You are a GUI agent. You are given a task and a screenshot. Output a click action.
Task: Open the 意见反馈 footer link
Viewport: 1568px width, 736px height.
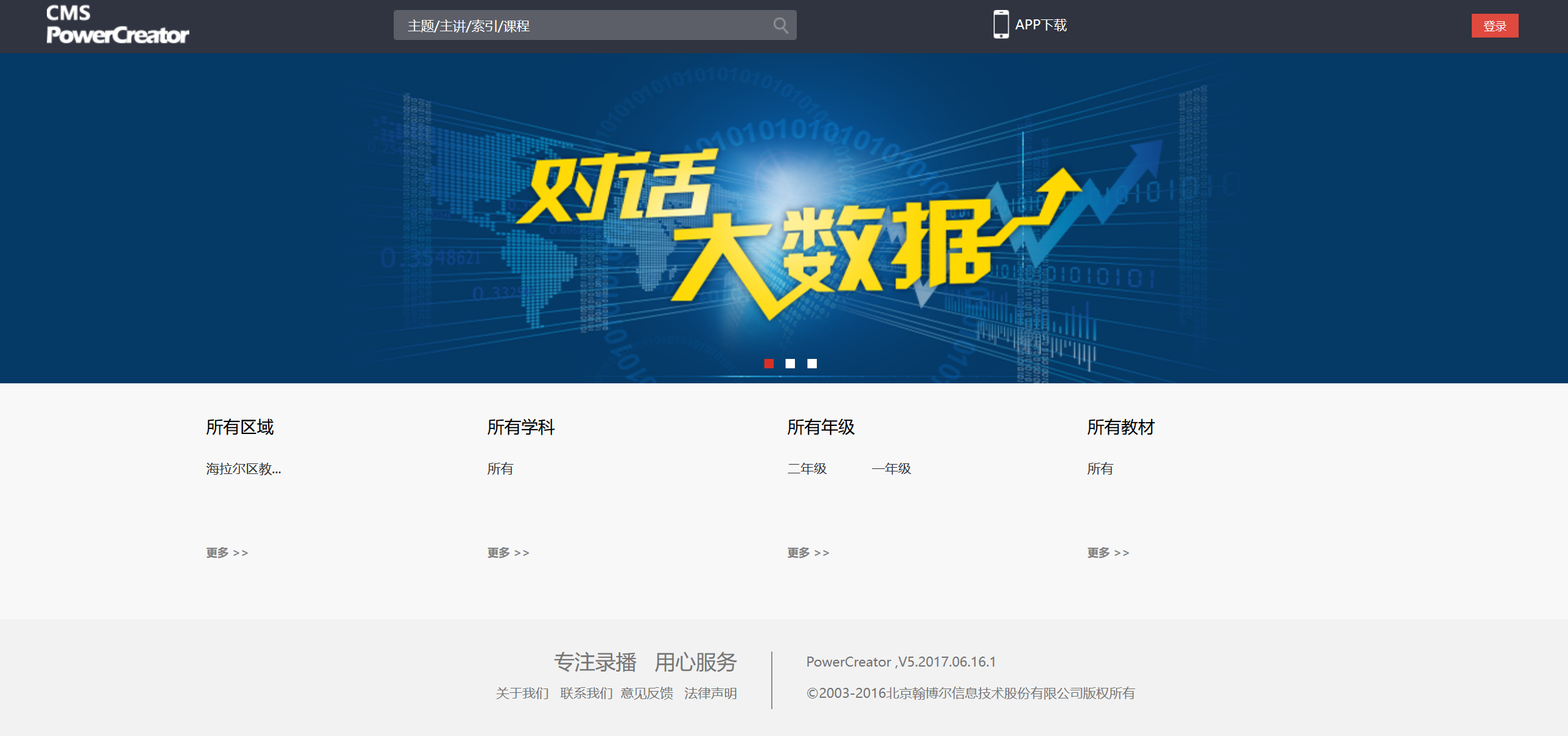pos(647,693)
